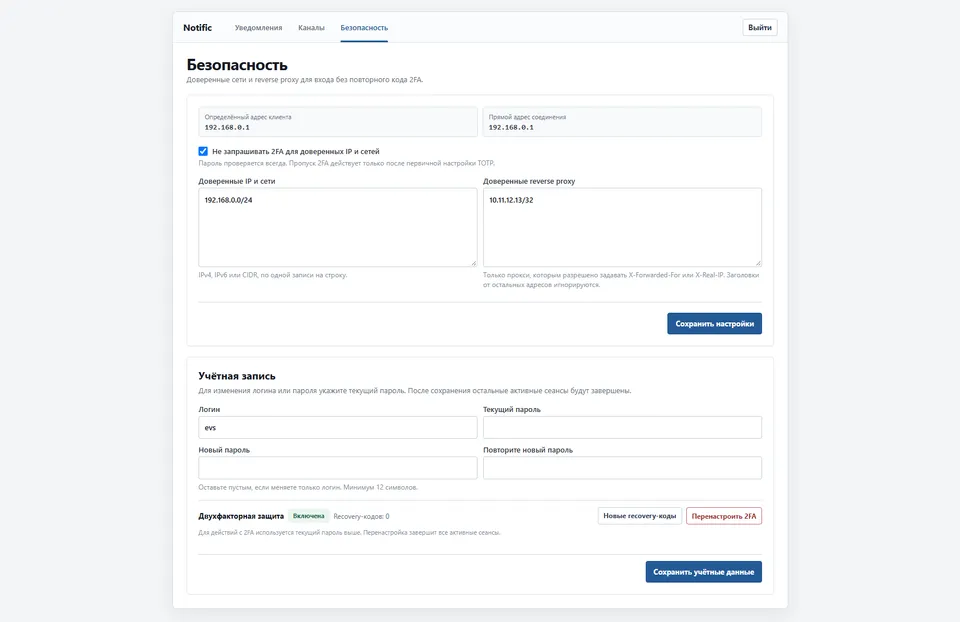Click the Повторите новый пароль field
Viewport: 960px width, 622px height.
(x=622, y=468)
